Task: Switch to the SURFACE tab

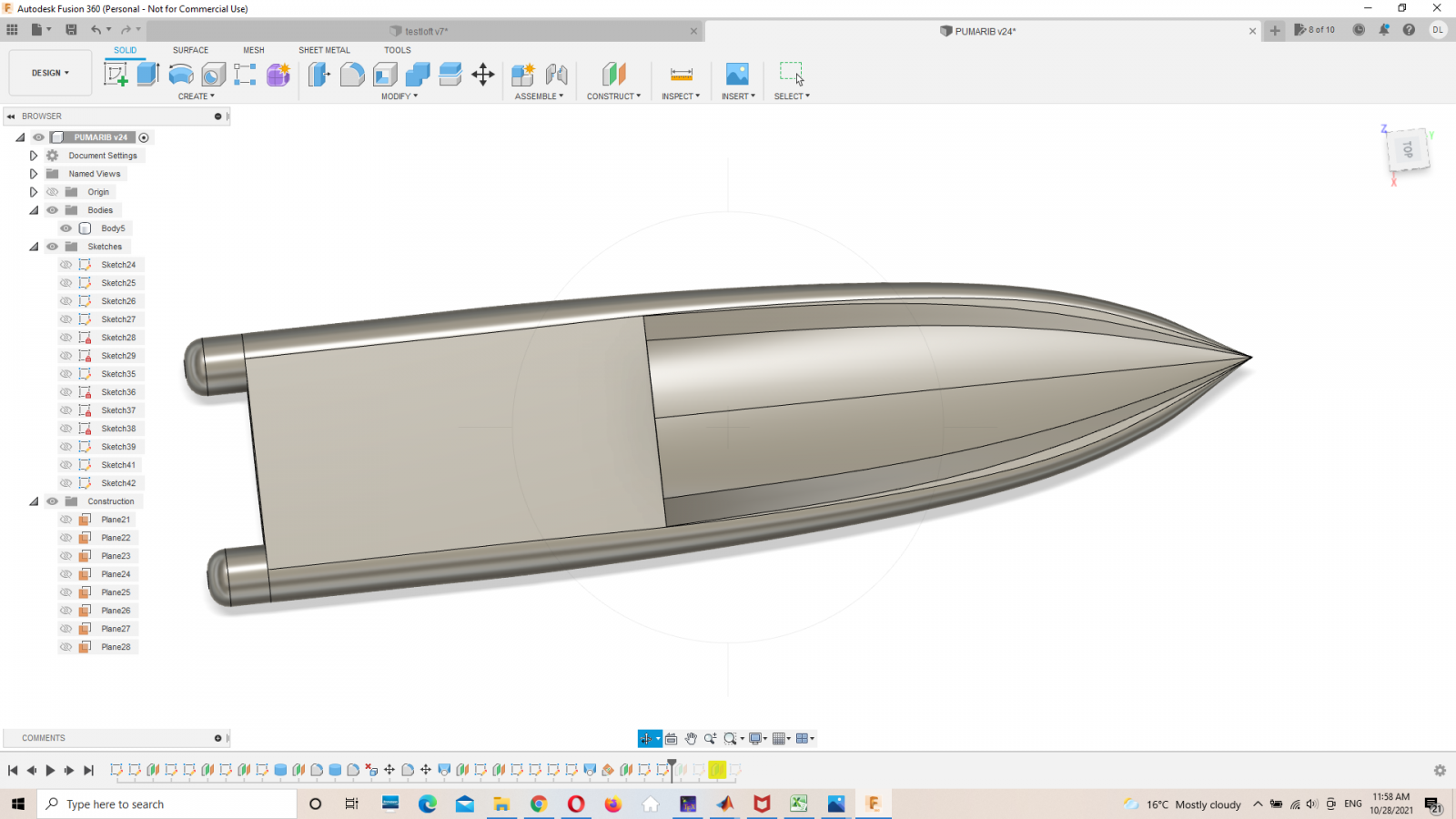Action: click(x=190, y=50)
